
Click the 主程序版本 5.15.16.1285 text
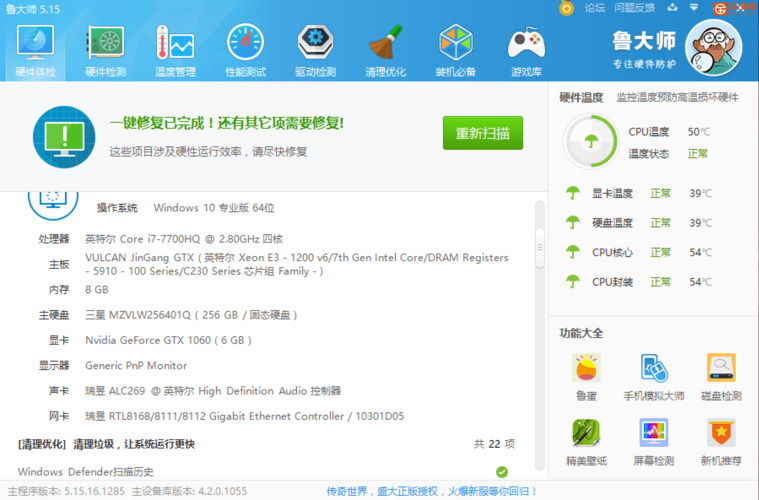coord(66,491)
